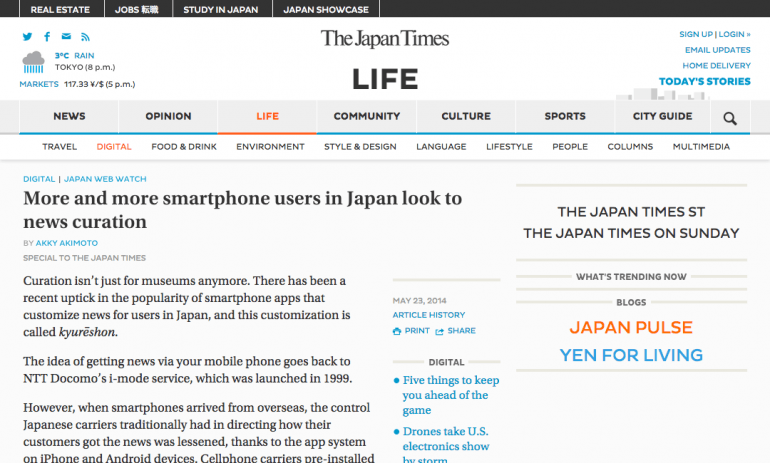Select LIFESTYLE sub-navigation item

coord(509,147)
